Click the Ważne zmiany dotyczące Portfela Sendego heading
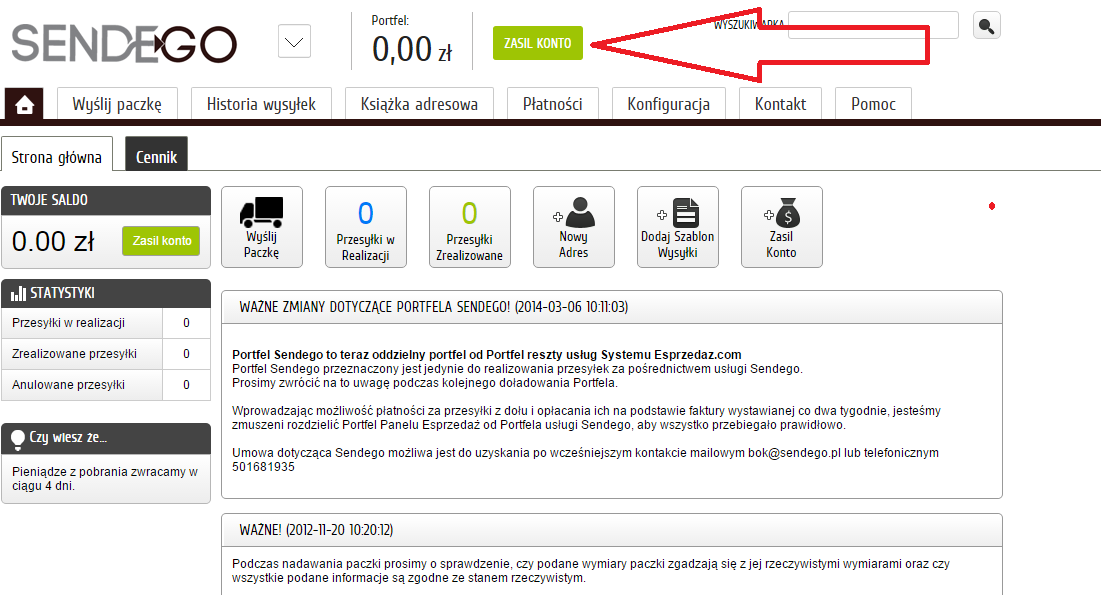The width and height of the screenshot is (1101, 595). pyautogui.click(x=433, y=307)
